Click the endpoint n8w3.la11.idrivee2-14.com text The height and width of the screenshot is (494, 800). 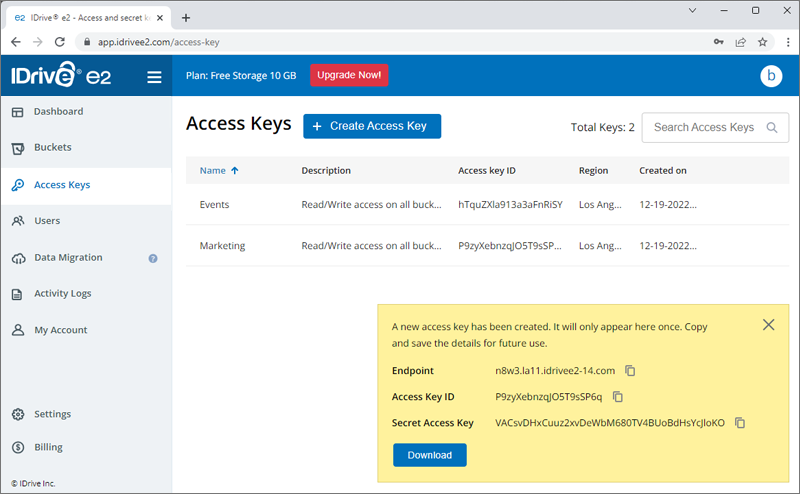[555, 371]
